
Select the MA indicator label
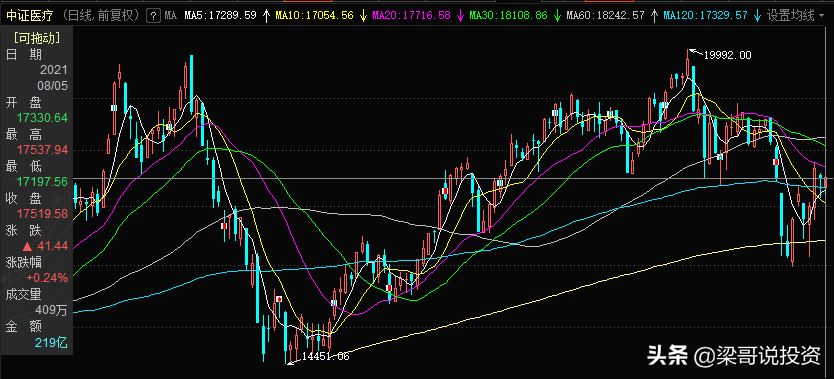[x=171, y=15]
